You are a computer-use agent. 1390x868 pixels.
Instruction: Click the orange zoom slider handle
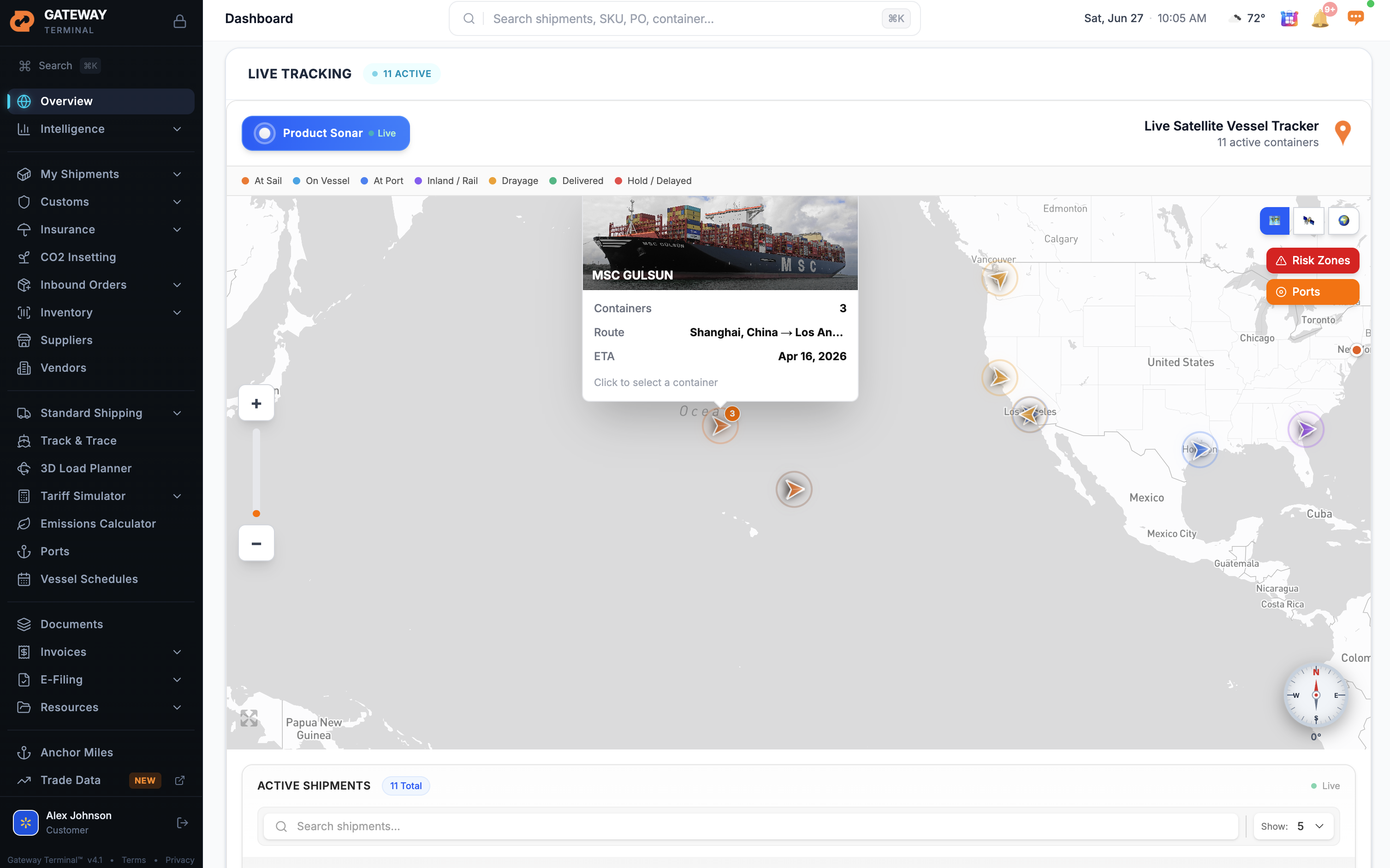(x=256, y=513)
